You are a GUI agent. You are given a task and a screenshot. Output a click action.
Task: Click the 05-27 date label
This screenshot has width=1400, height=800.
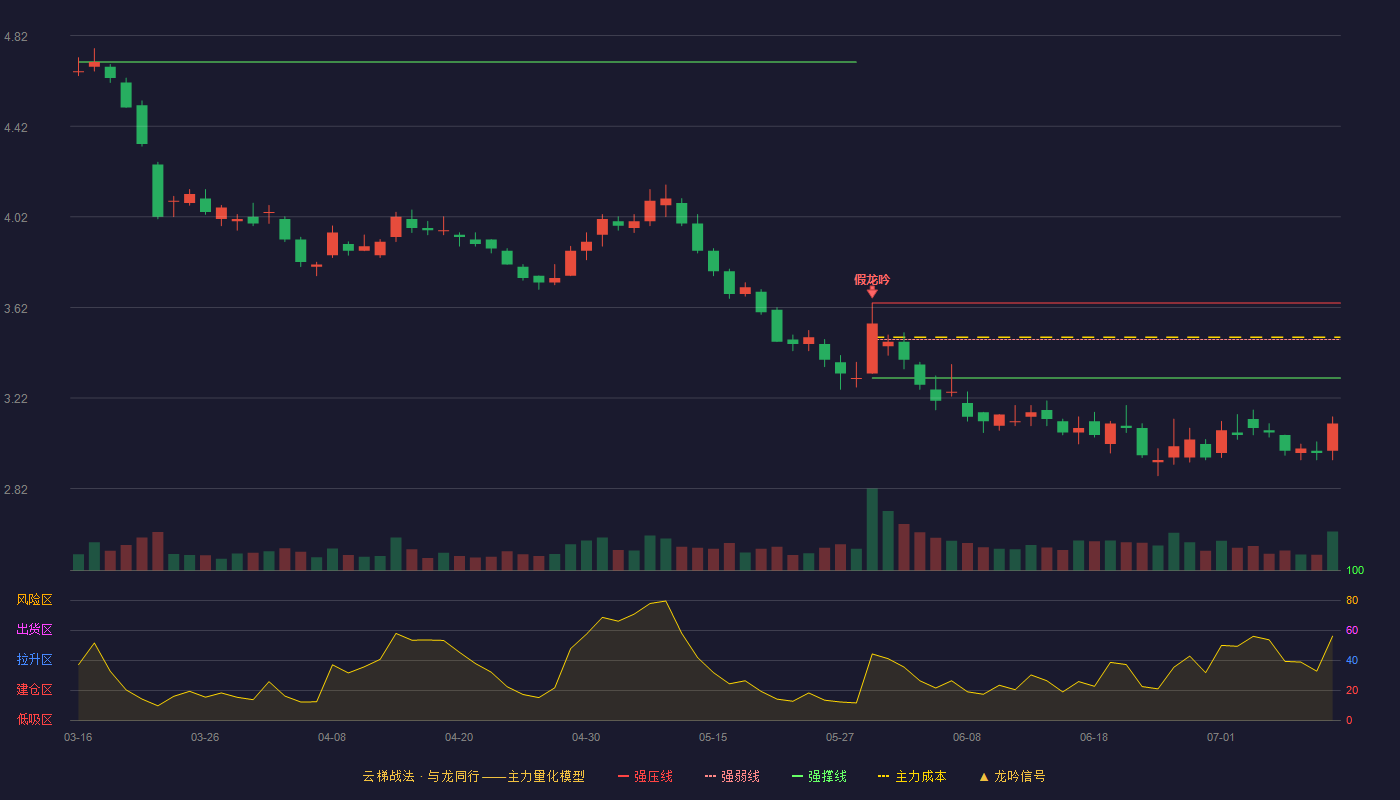click(840, 737)
